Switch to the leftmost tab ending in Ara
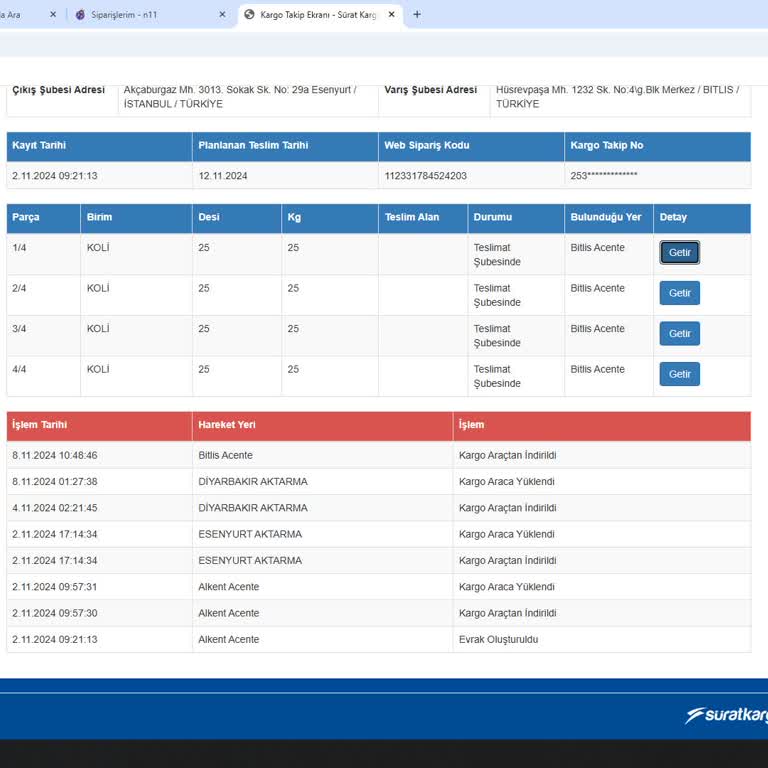Viewport: 768px width, 768px height. click(14, 15)
